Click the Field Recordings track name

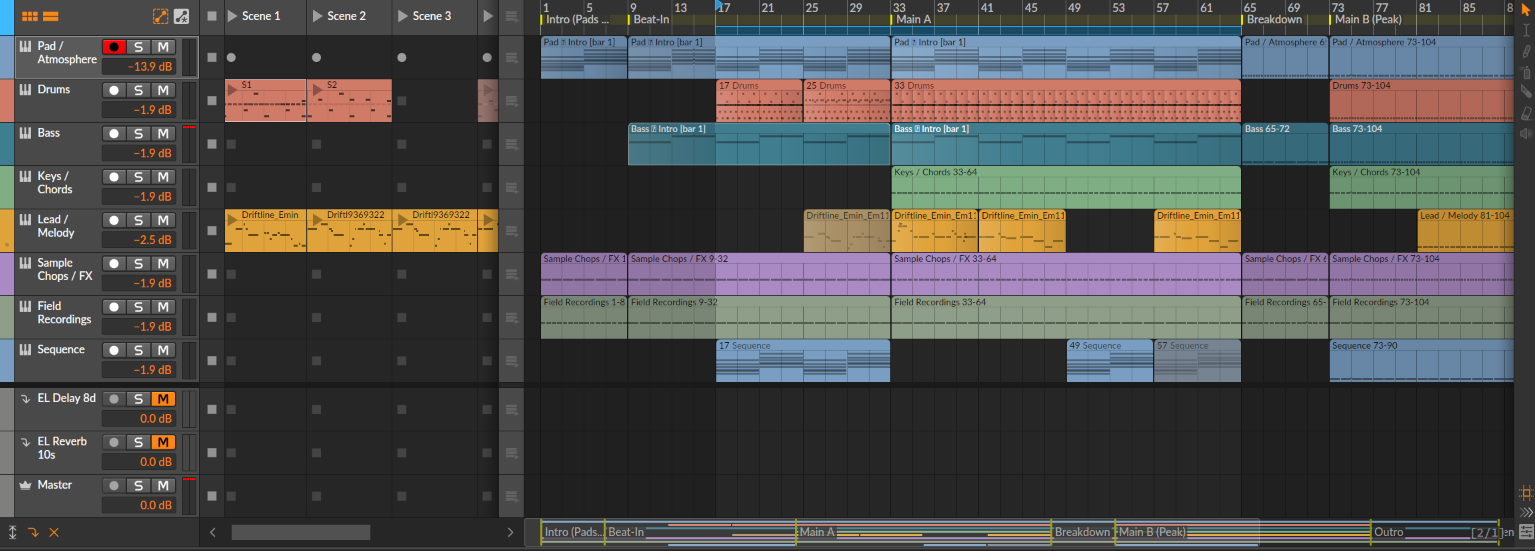tap(64, 313)
